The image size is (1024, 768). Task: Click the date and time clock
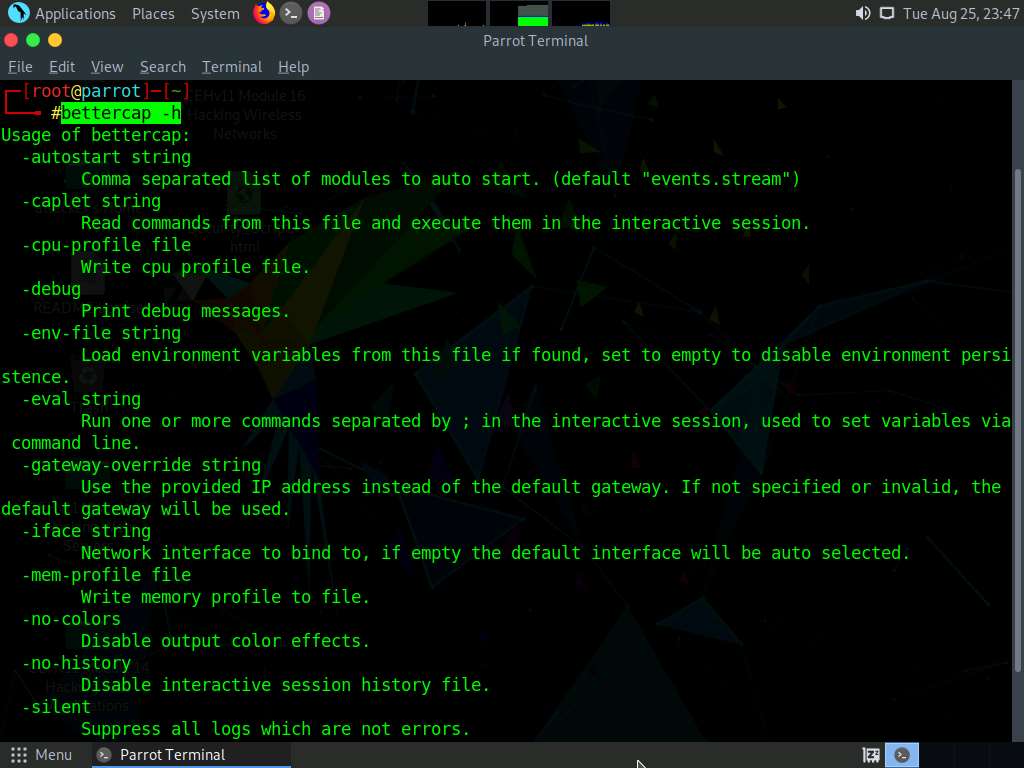(961, 14)
